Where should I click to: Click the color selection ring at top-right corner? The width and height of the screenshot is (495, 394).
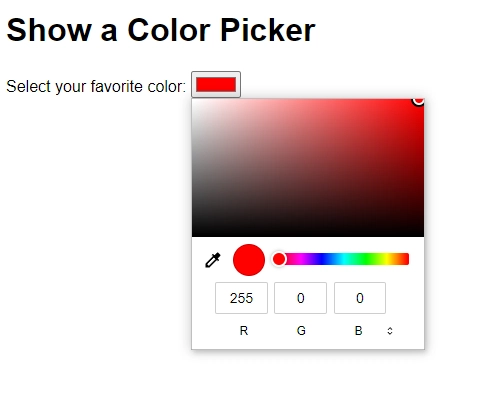419,100
